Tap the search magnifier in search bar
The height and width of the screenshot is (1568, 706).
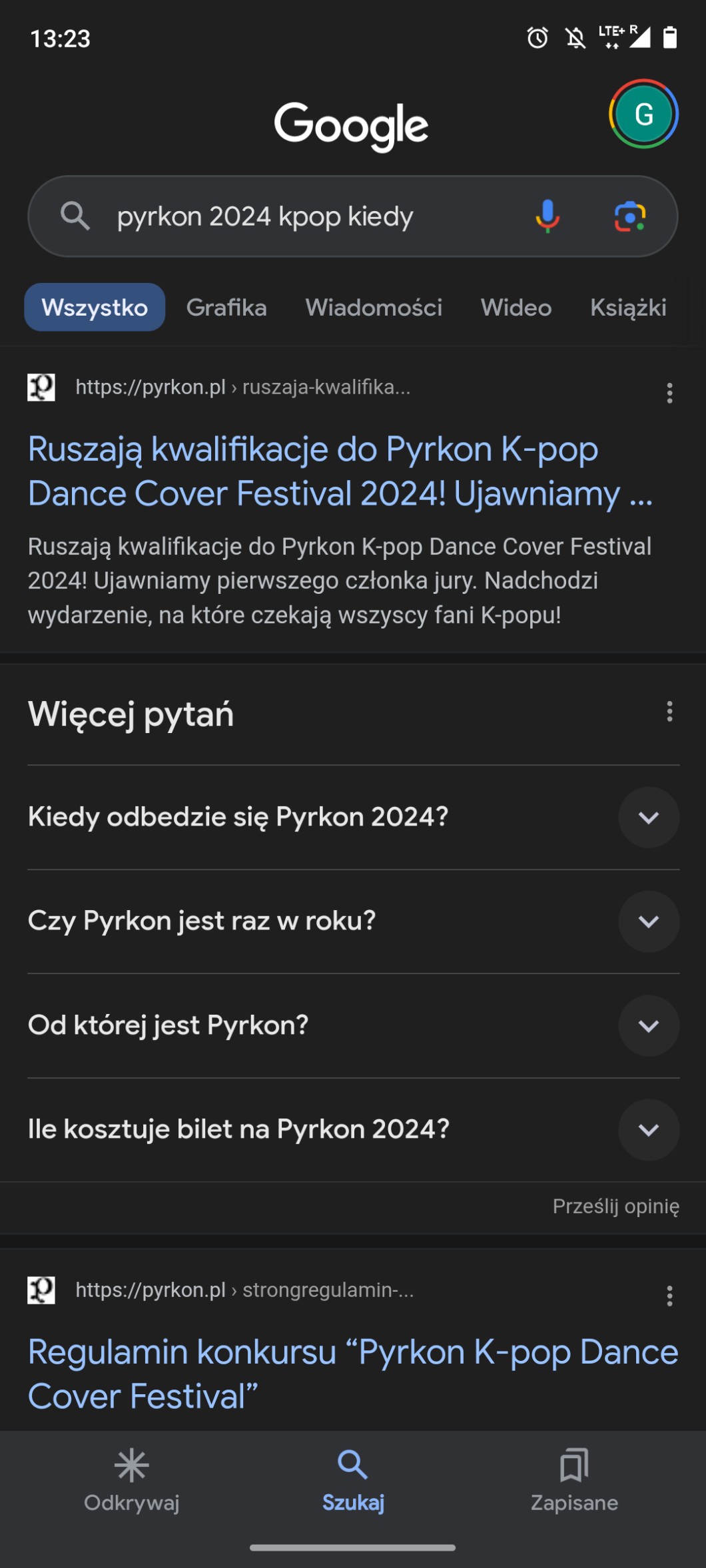(x=75, y=216)
